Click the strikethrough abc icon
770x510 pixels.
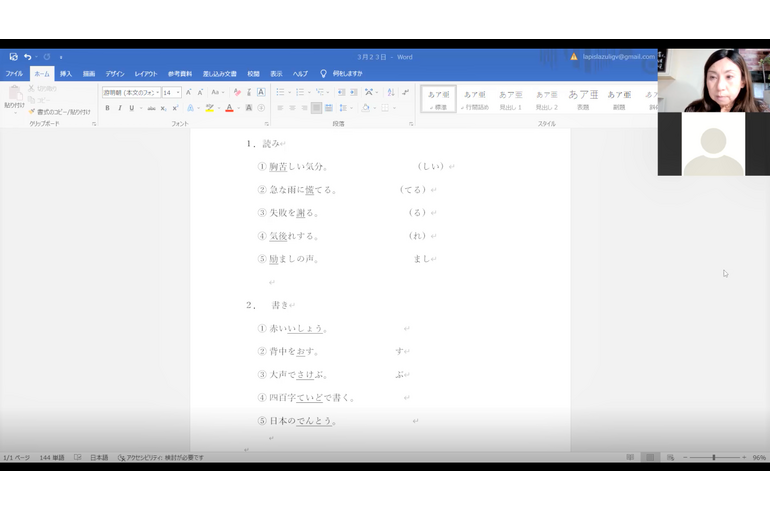point(151,108)
